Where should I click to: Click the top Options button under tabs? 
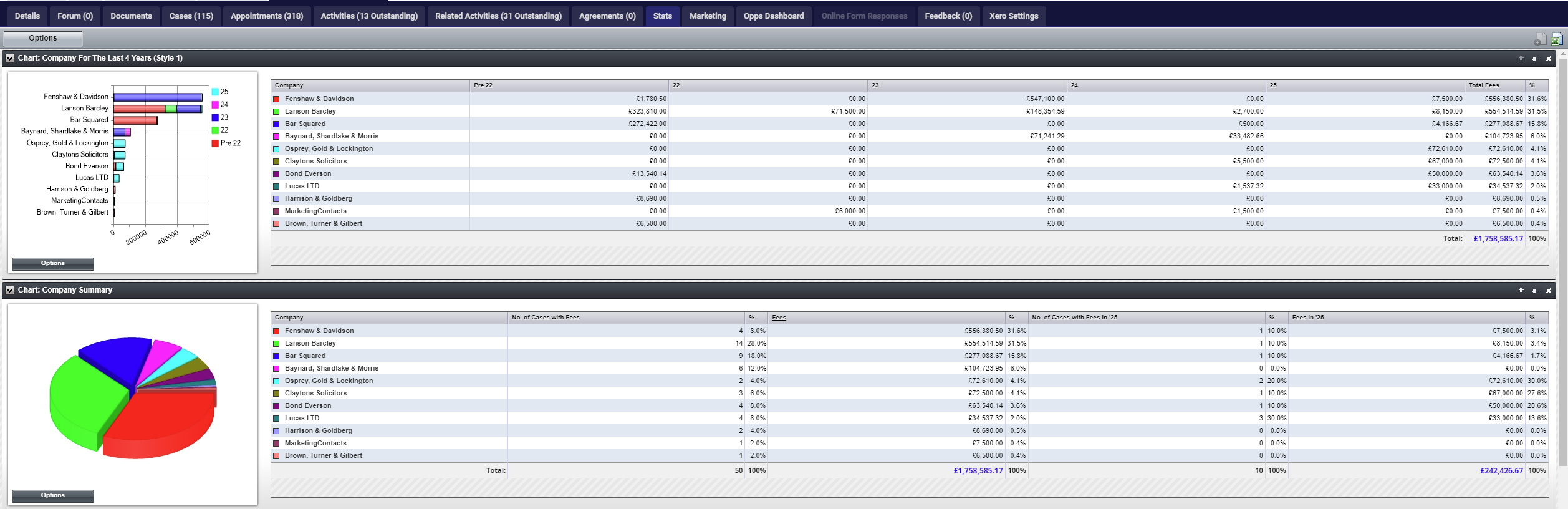click(x=42, y=38)
